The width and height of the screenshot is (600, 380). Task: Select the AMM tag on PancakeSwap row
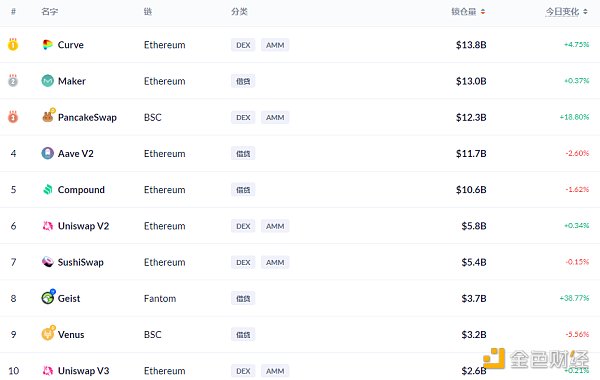(x=275, y=117)
